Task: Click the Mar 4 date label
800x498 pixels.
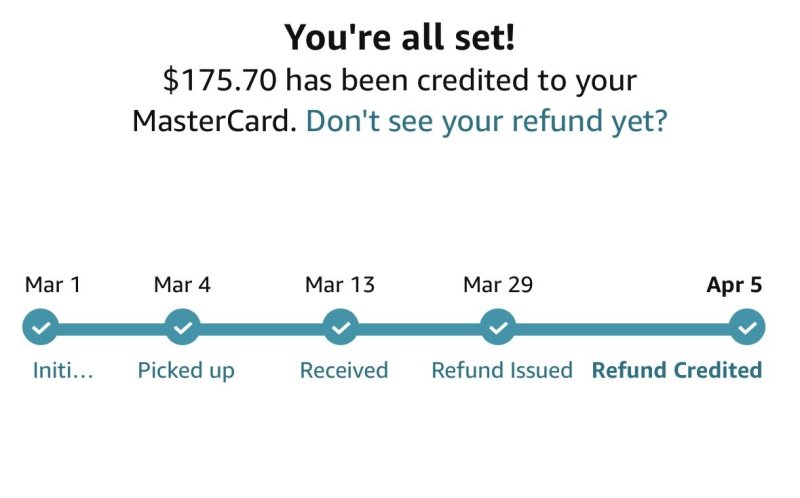Action: click(x=182, y=285)
